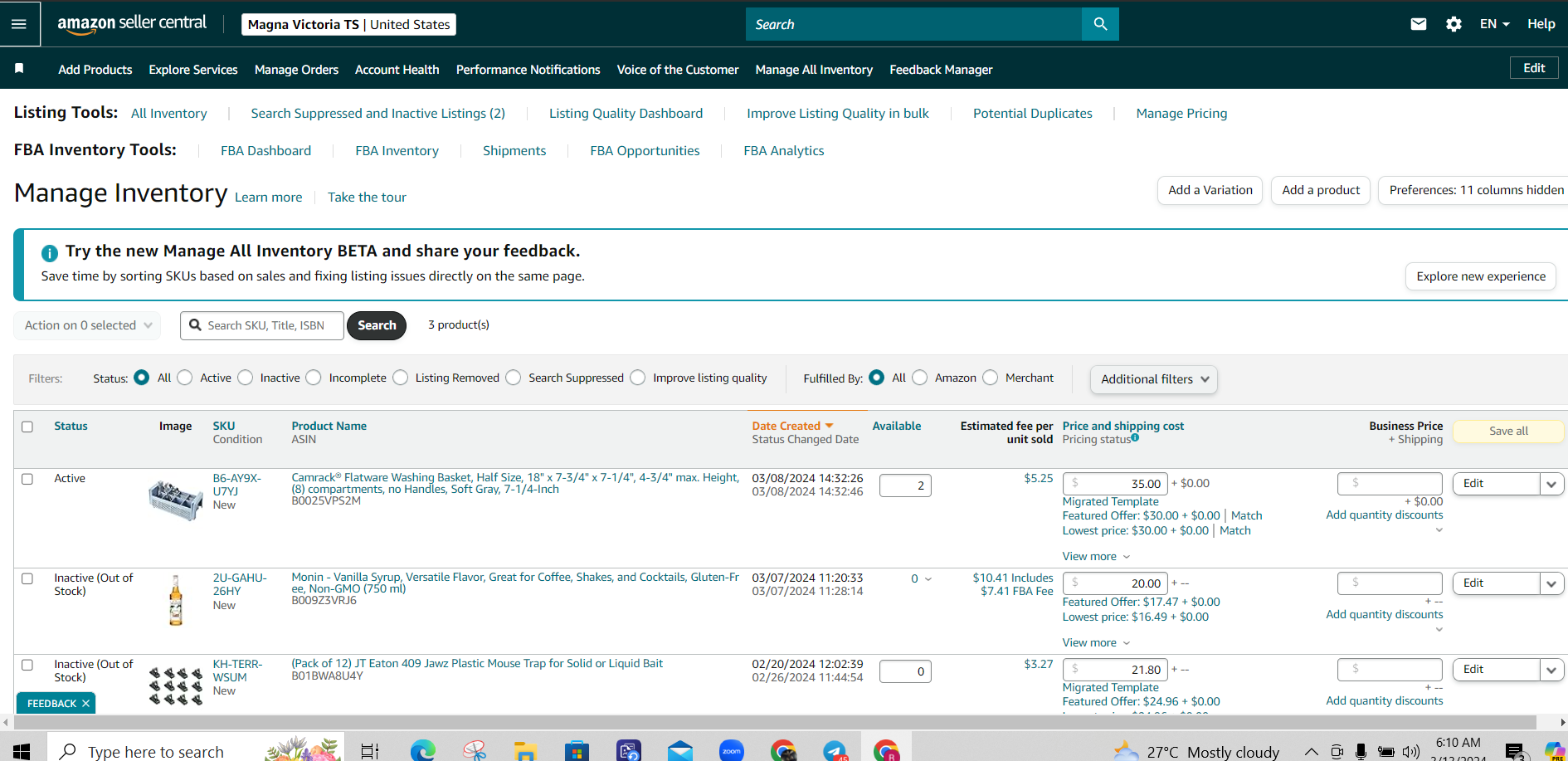The image size is (1568, 761).
Task: Close the FEEDBACK tab with X
Action: point(85,703)
